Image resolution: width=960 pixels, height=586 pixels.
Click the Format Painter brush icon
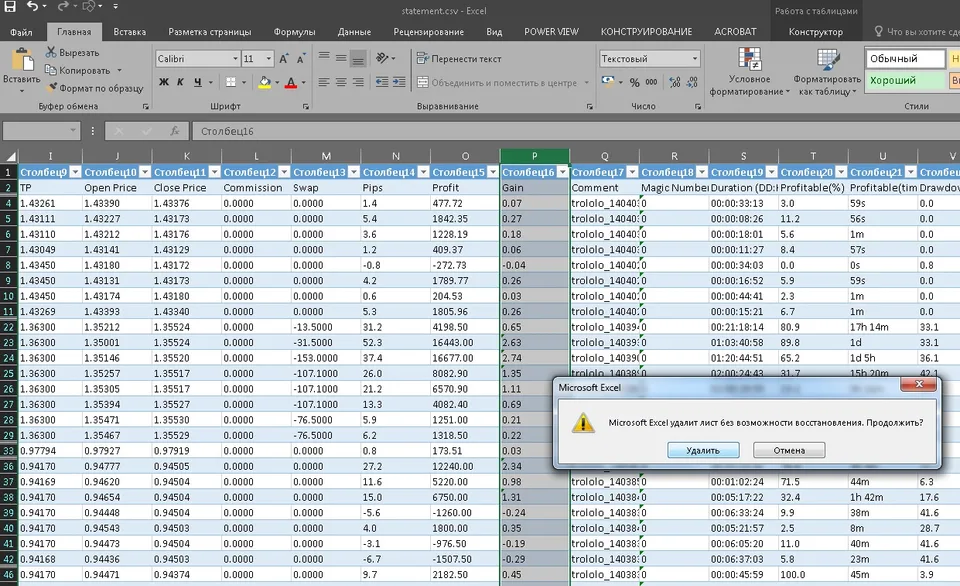coord(52,88)
